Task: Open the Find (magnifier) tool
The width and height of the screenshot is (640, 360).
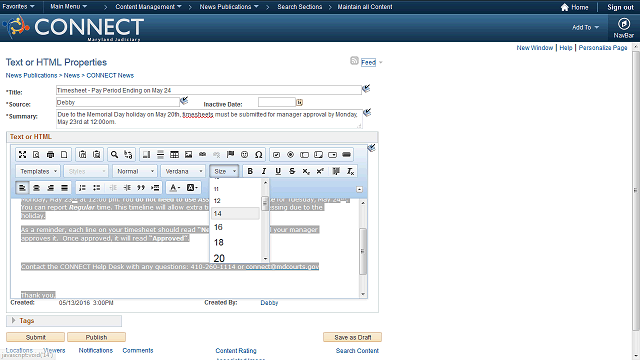Action: point(114,155)
